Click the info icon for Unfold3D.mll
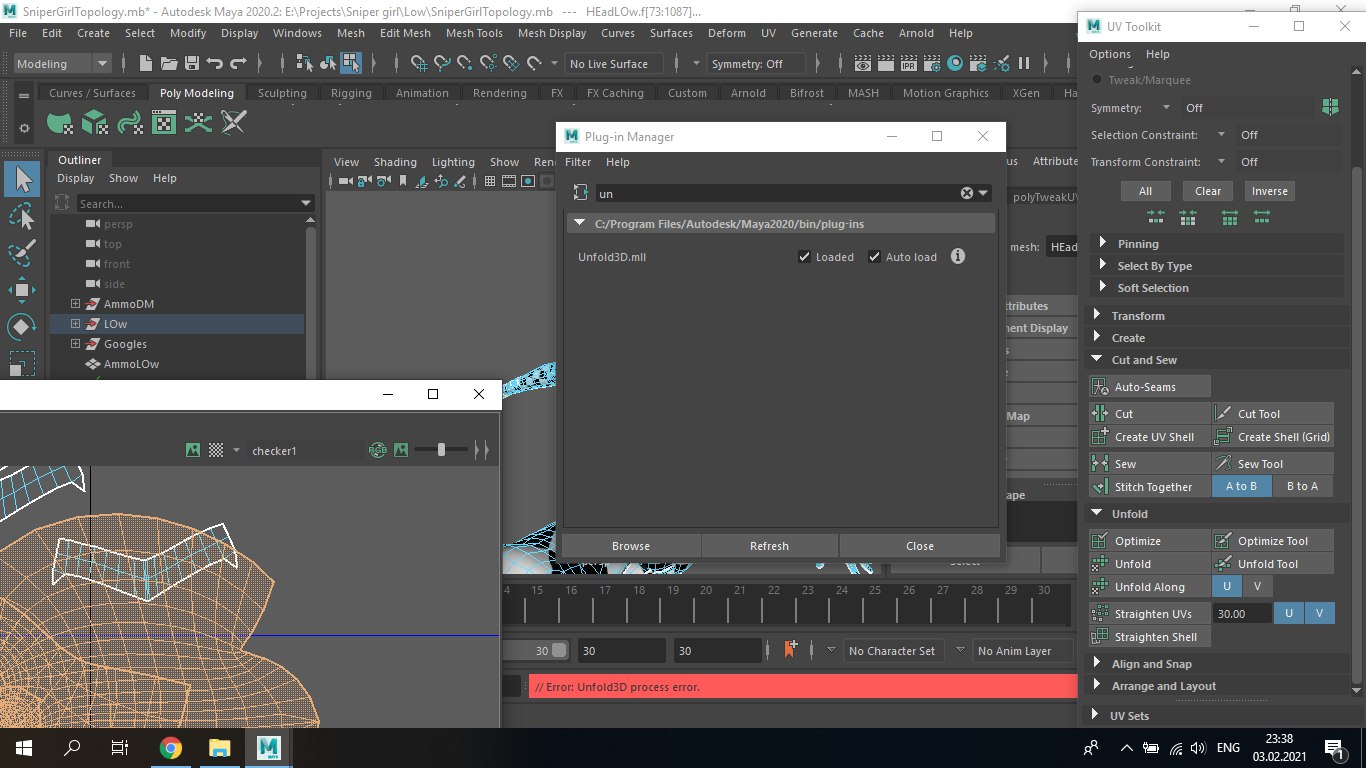 pyautogui.click(x=958, y=256)
